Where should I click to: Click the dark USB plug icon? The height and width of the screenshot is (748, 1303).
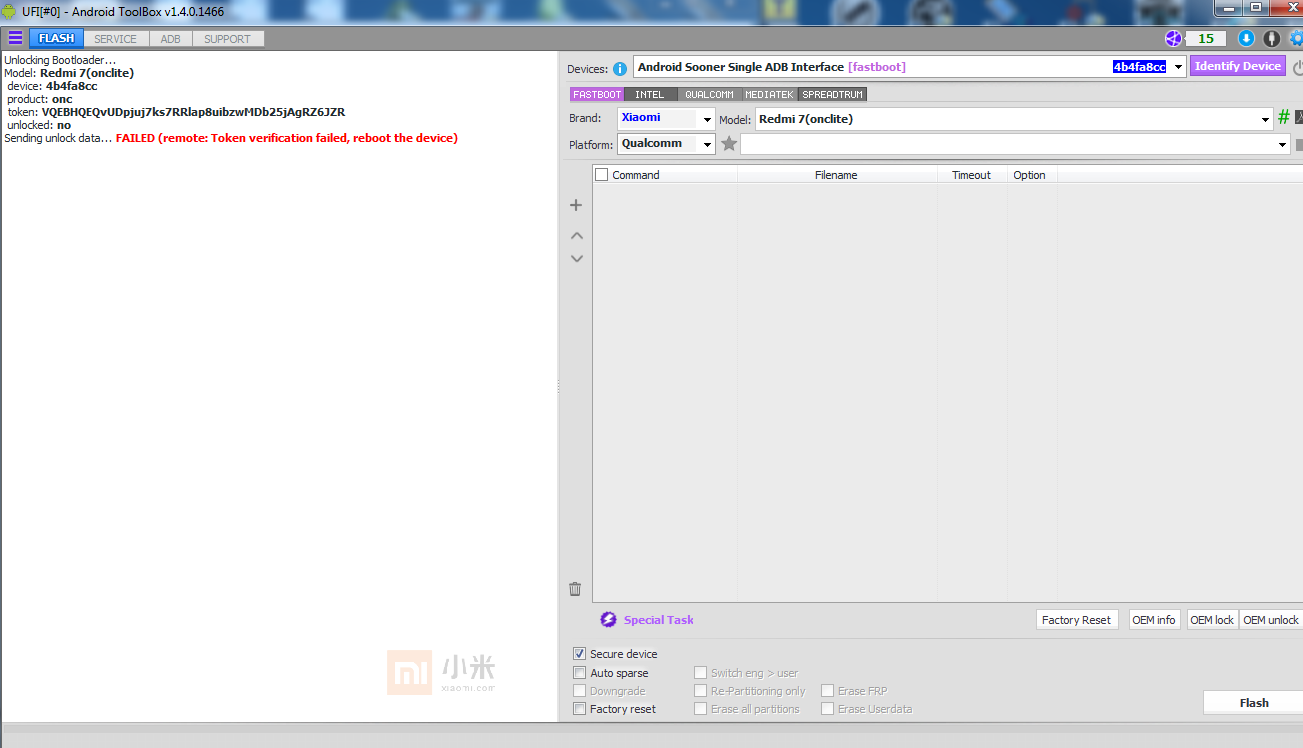[1271, 38]
